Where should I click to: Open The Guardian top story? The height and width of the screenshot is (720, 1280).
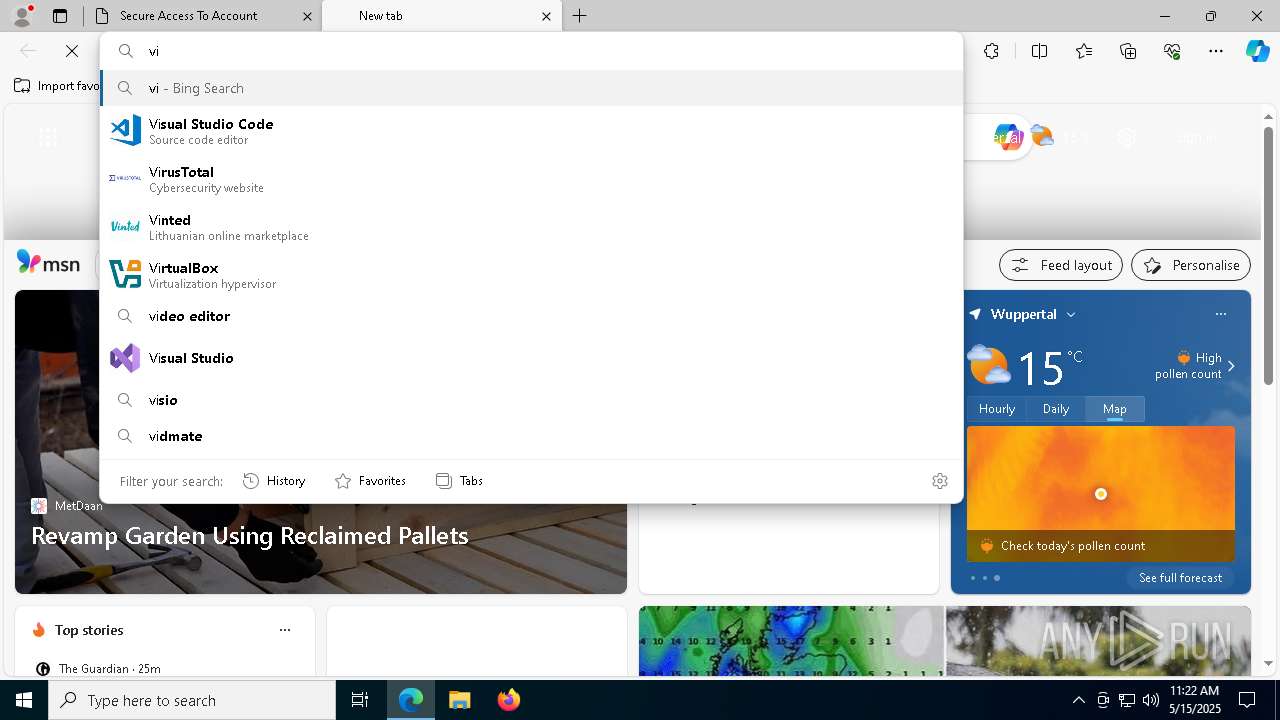[x=98, y=669]
